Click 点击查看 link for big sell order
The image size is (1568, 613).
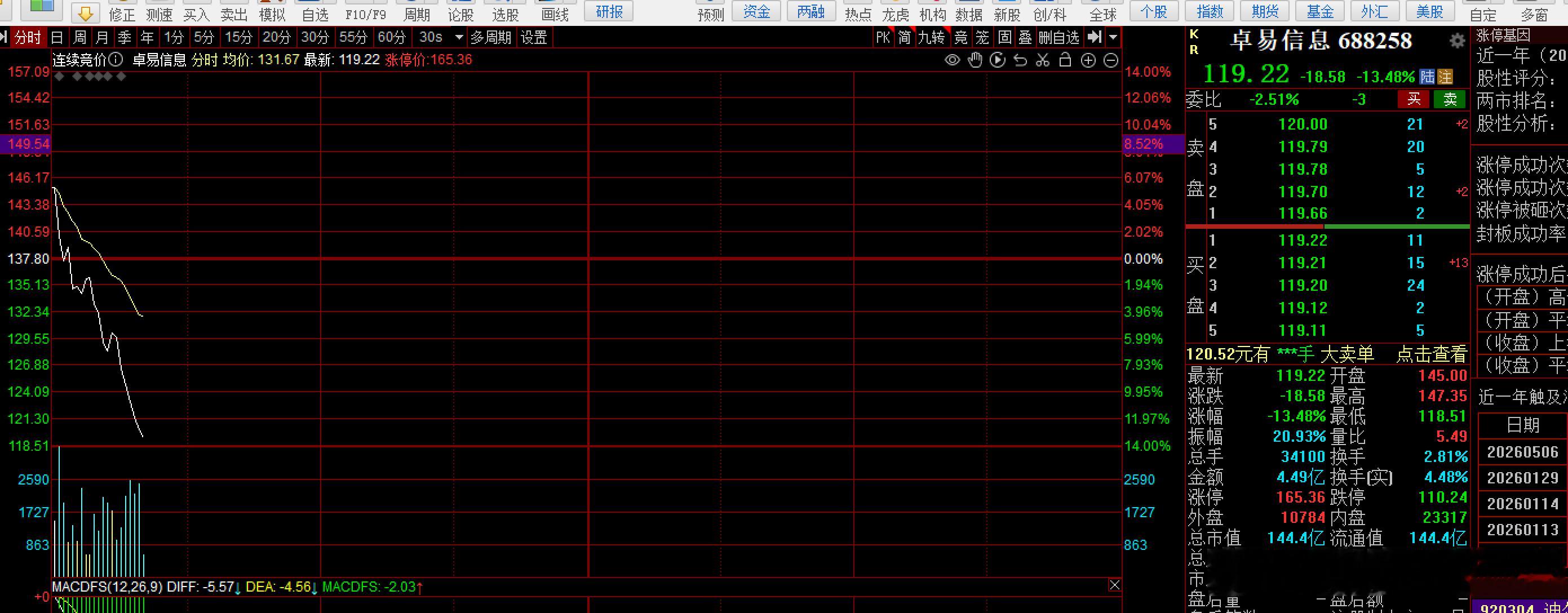click(1431, 354)
